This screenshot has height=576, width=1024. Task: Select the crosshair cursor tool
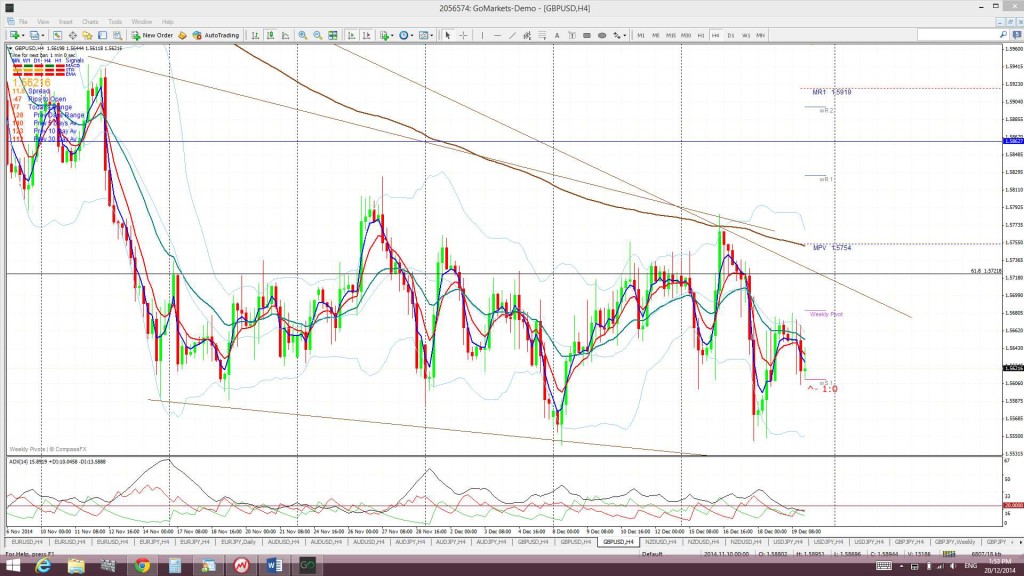coord(463,35)
